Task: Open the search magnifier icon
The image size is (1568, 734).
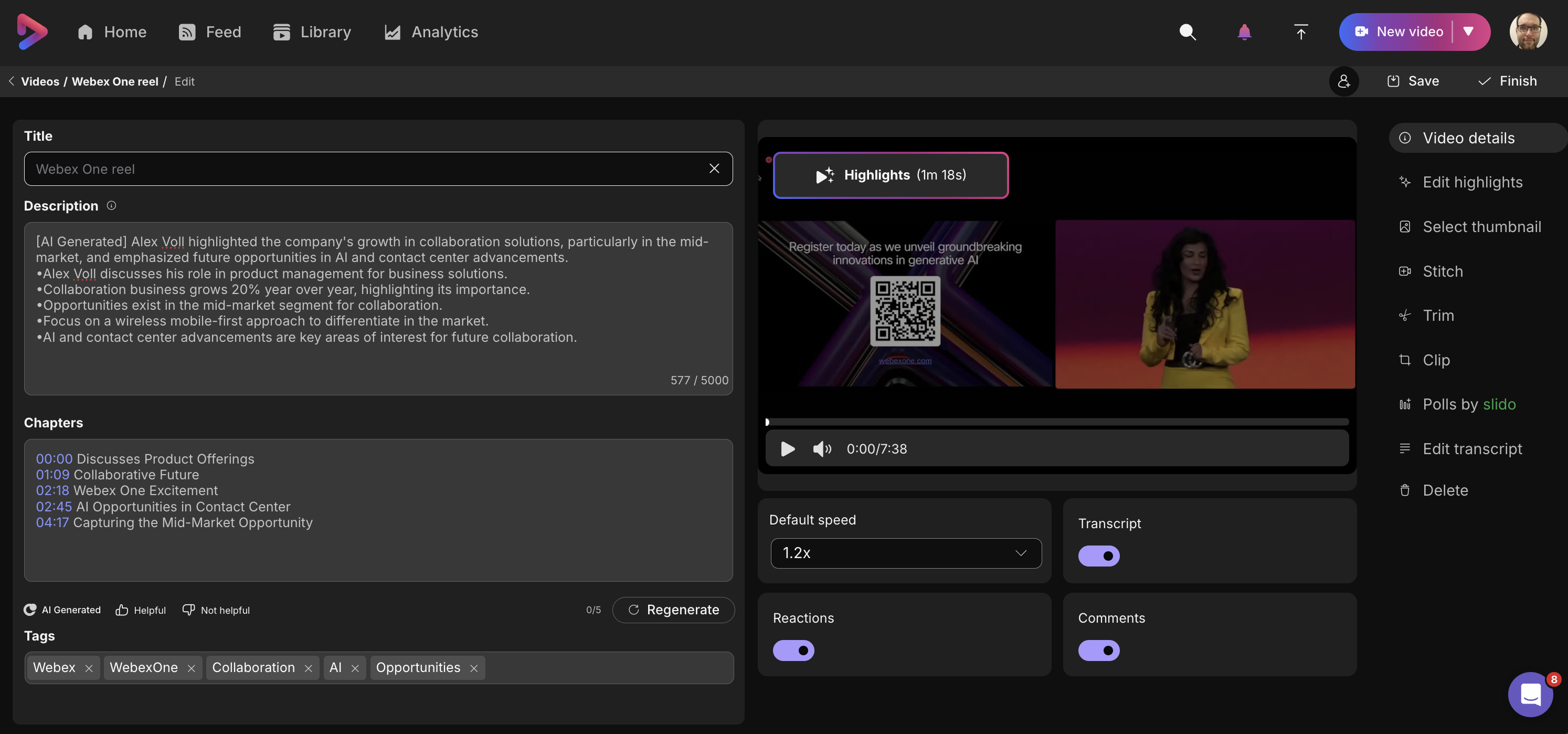Action: coord(1188,32)
